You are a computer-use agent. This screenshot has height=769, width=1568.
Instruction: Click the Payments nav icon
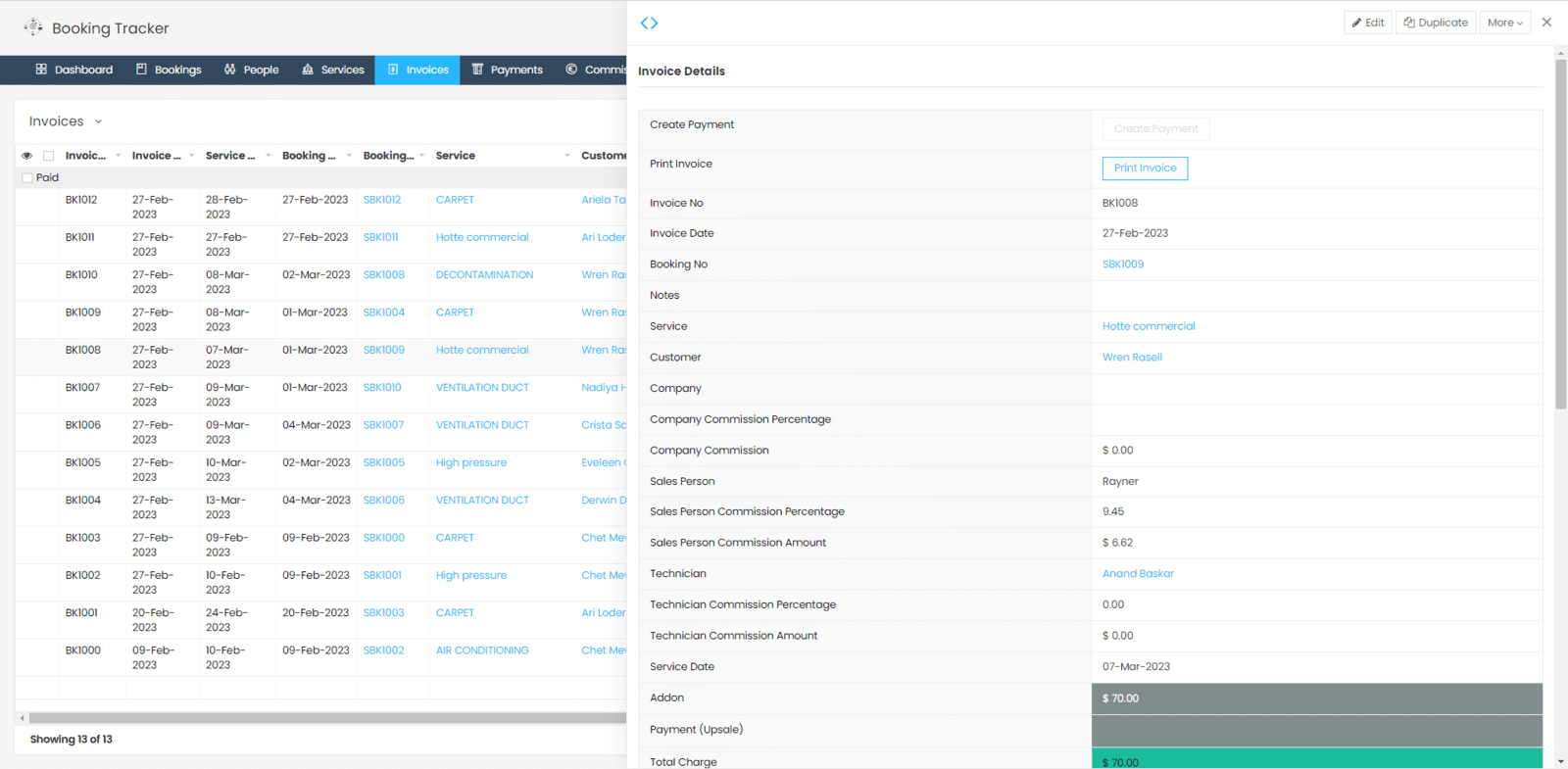pyautogui.click(x=478, y=70)
